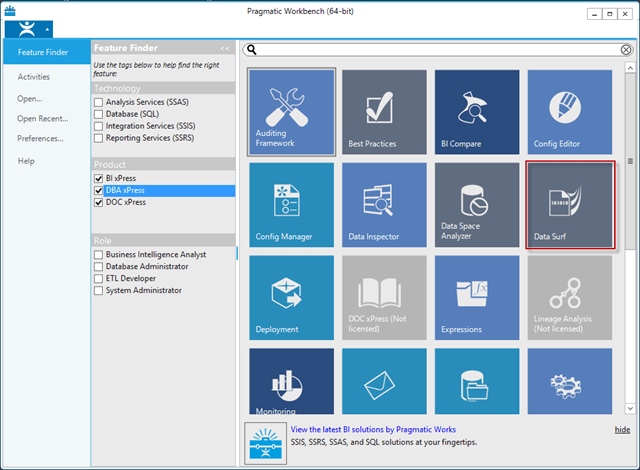Select Feature Finder in sidebar

pyautogui.click(x=47, y=52)
